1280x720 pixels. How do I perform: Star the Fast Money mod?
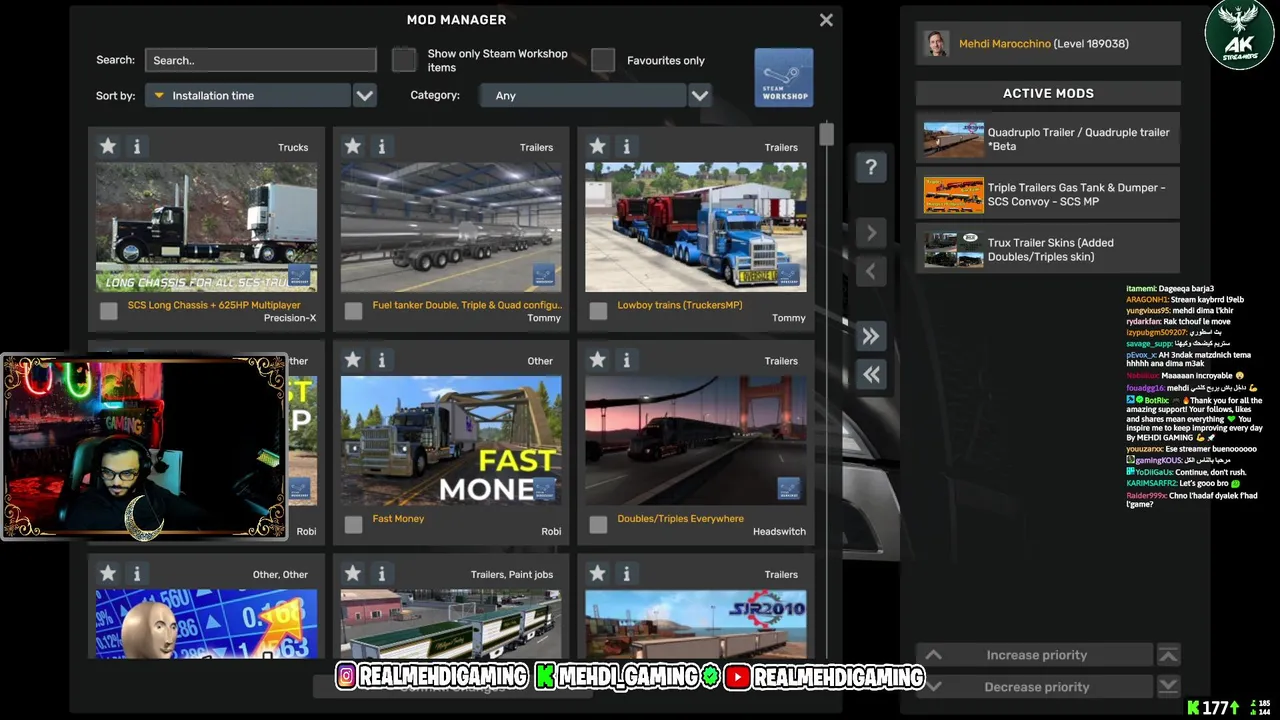click(353, 360)
